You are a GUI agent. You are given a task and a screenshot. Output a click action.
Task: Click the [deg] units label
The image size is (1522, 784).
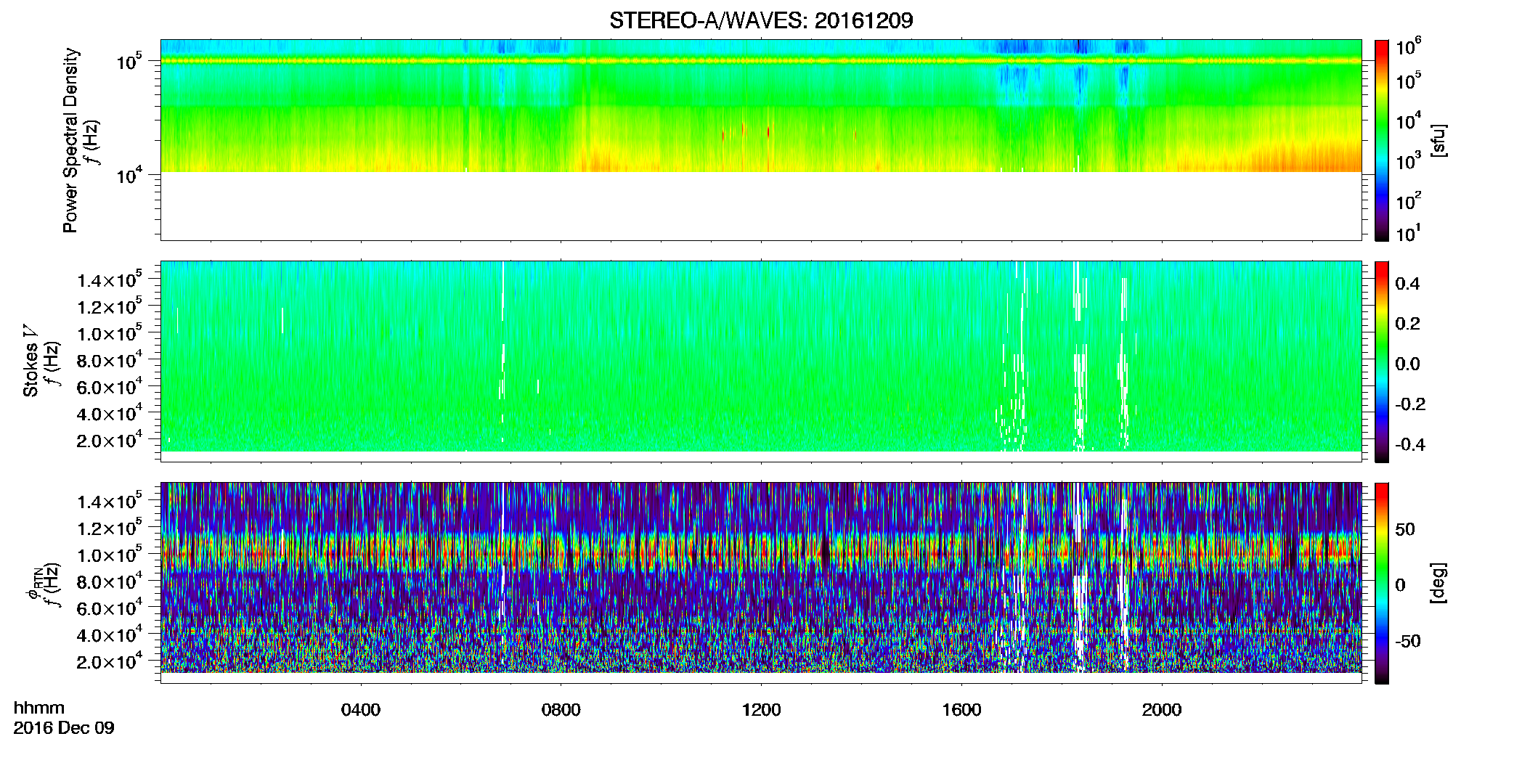(1438, 583)
